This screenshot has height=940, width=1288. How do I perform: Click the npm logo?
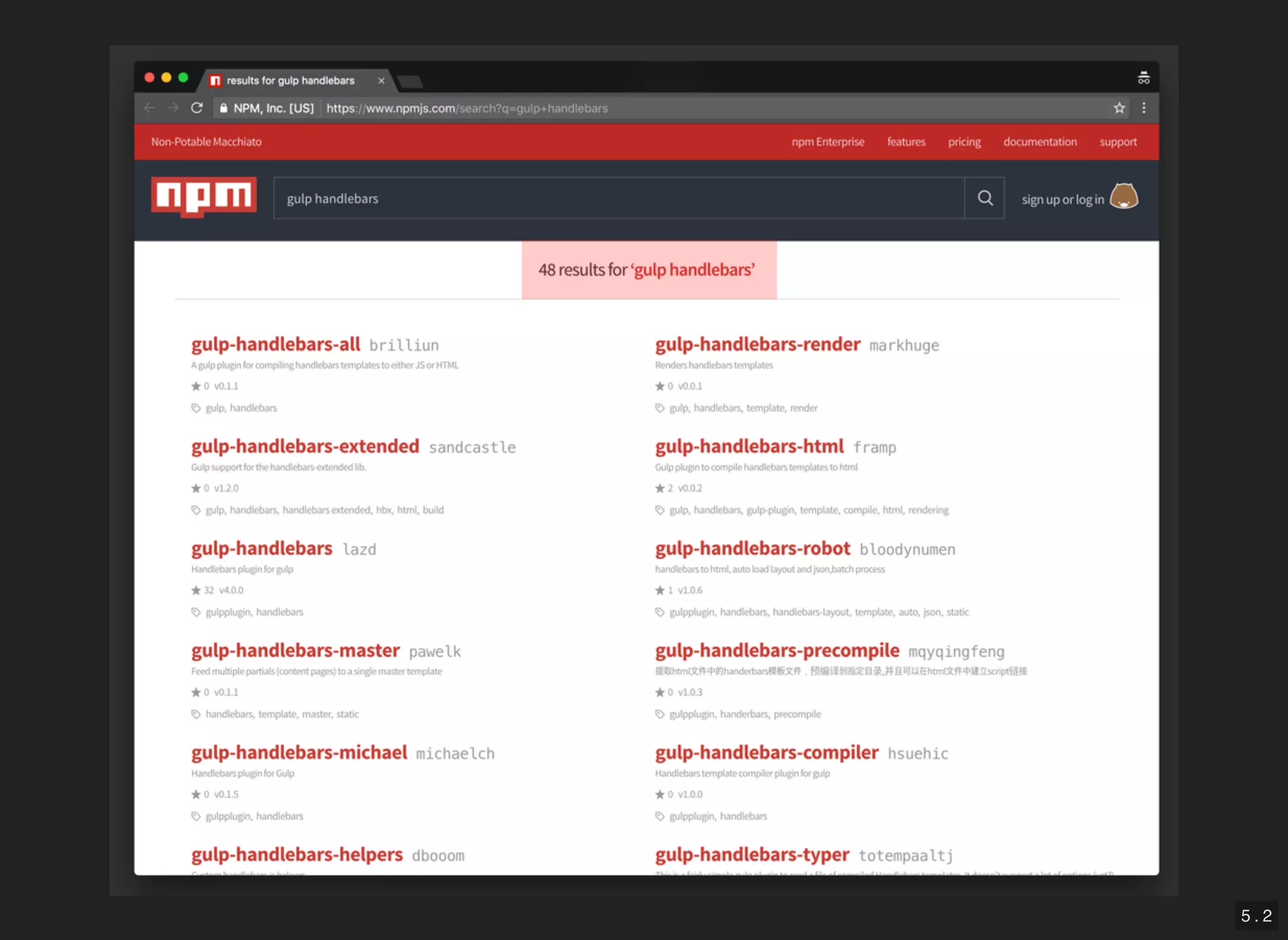[204, 196]
